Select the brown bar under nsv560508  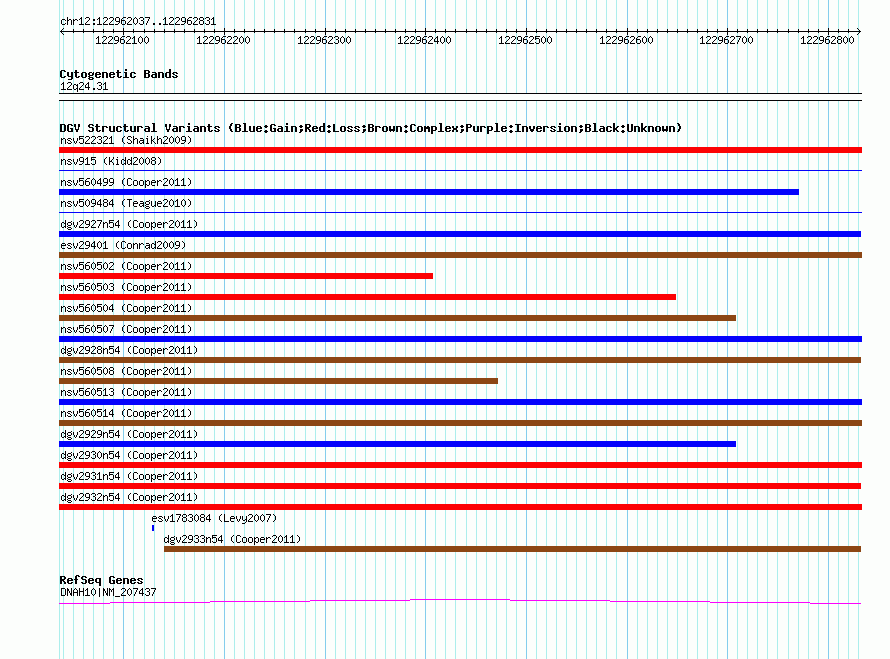point(279,381)
